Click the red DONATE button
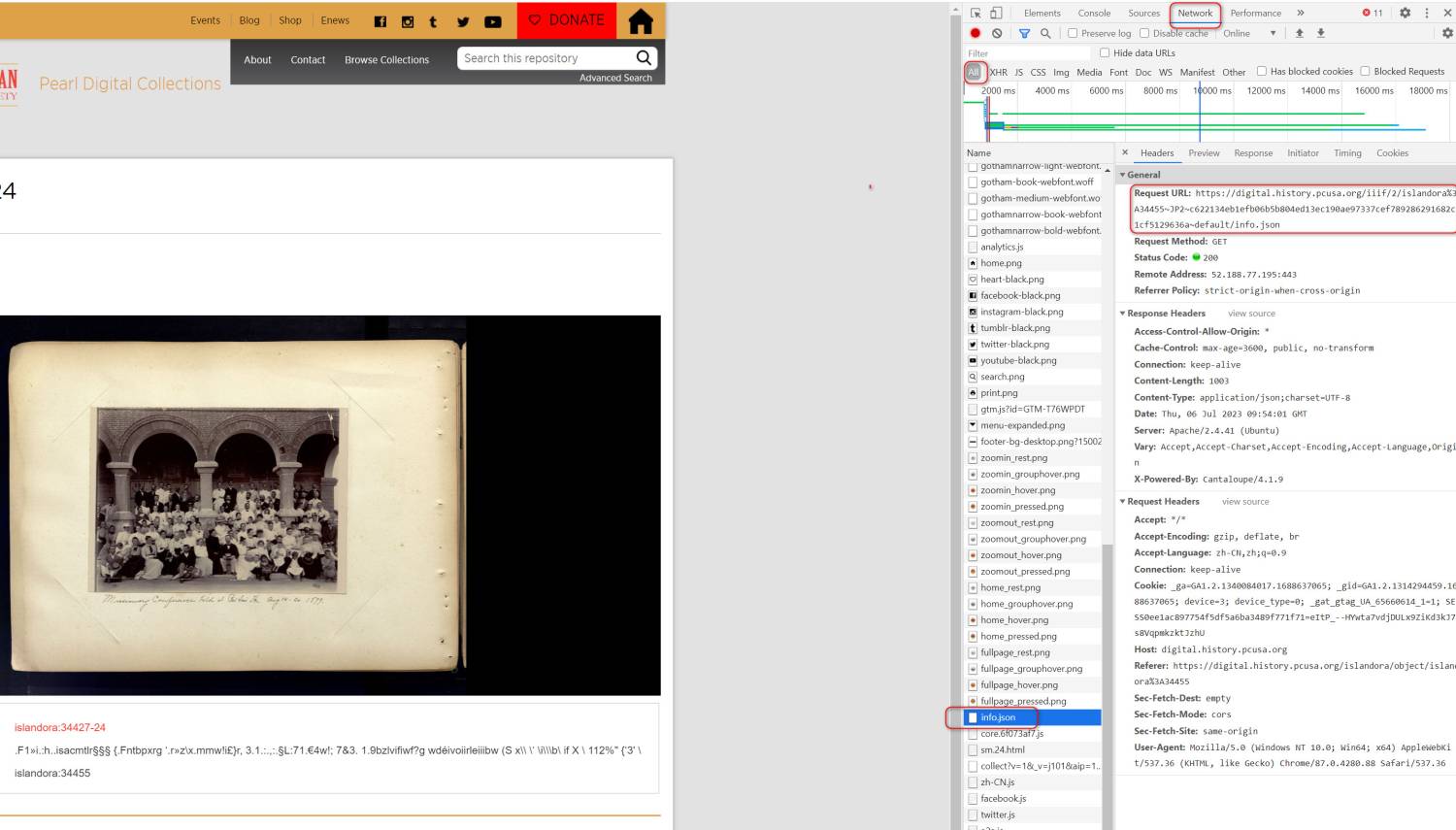 (567, 20)
